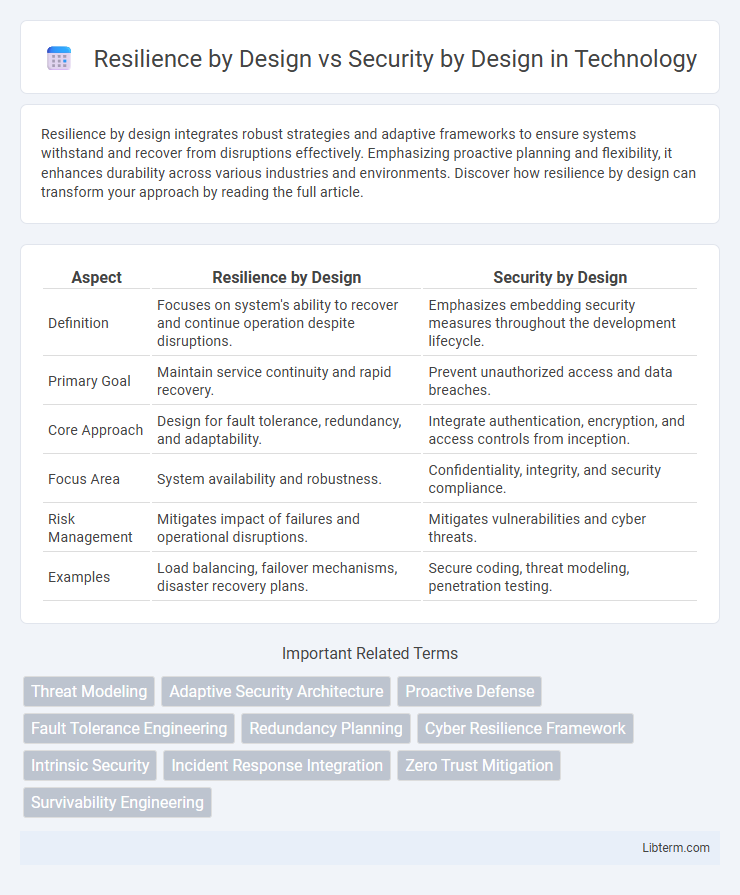The image size is (740, 895).
Task: Click the Survivability Engineering tag
Action: (116, 802)
